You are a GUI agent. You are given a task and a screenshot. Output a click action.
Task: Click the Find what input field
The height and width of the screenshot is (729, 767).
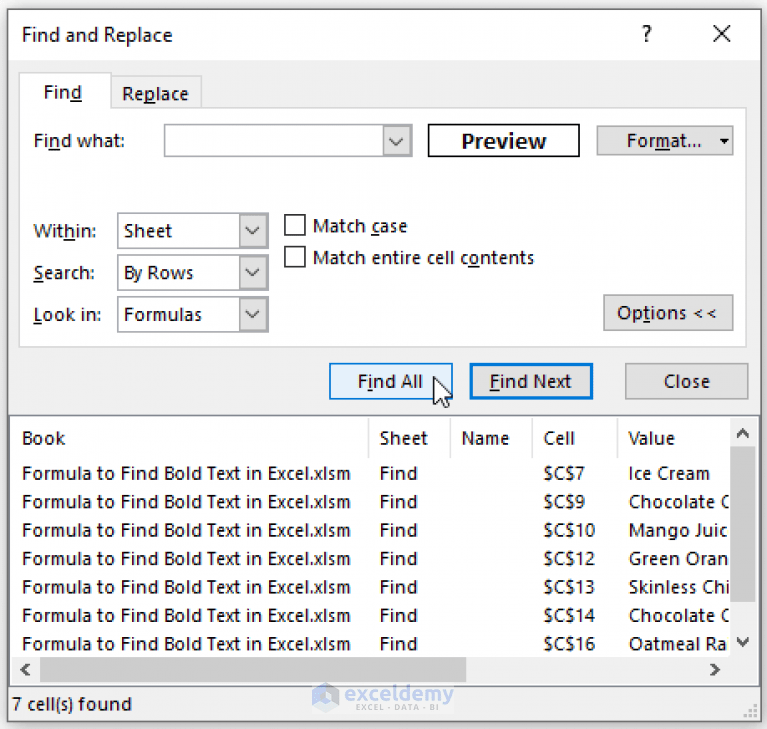tap(274, 141)
